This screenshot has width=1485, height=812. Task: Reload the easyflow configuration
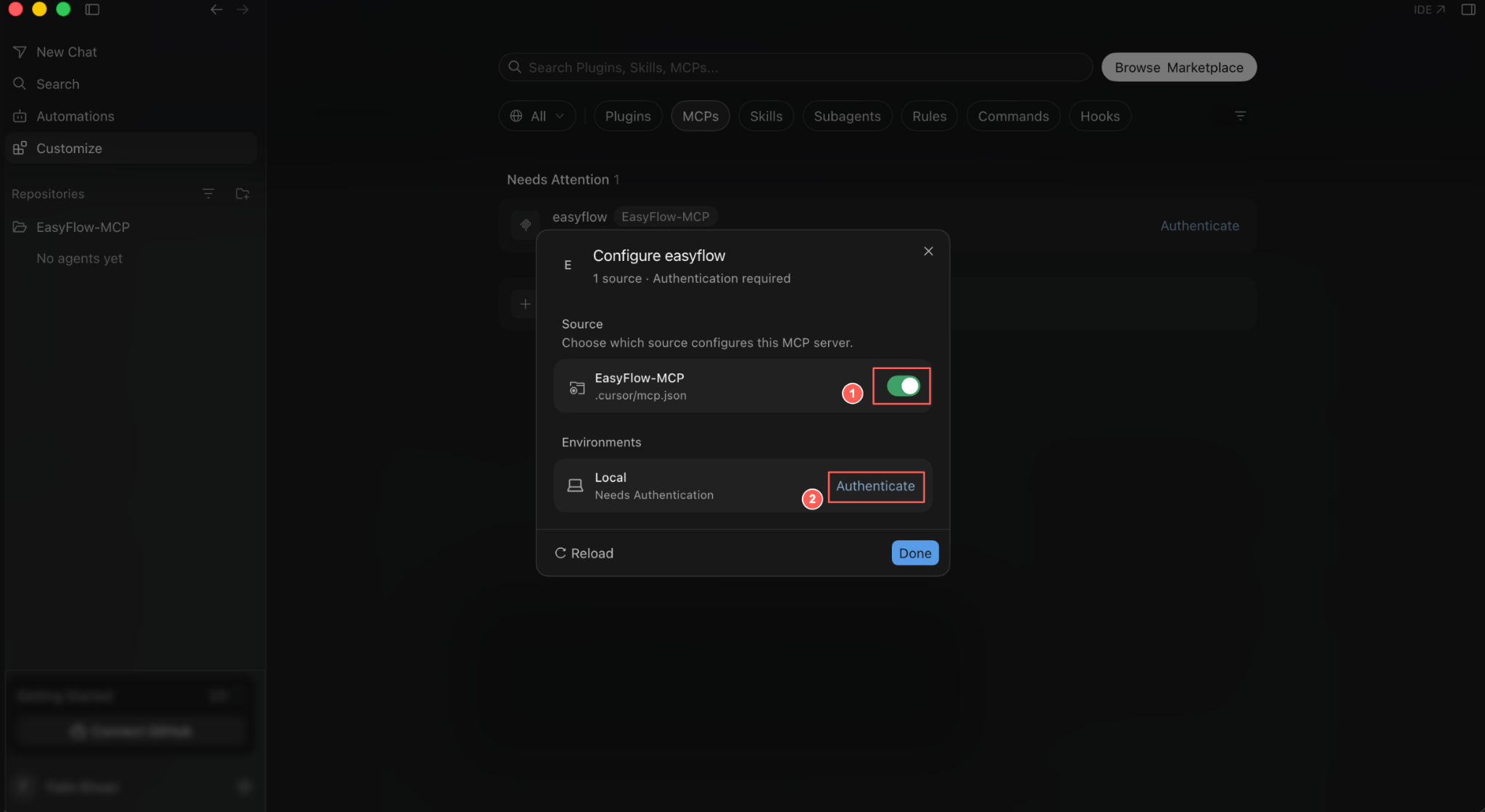(584, 553)
